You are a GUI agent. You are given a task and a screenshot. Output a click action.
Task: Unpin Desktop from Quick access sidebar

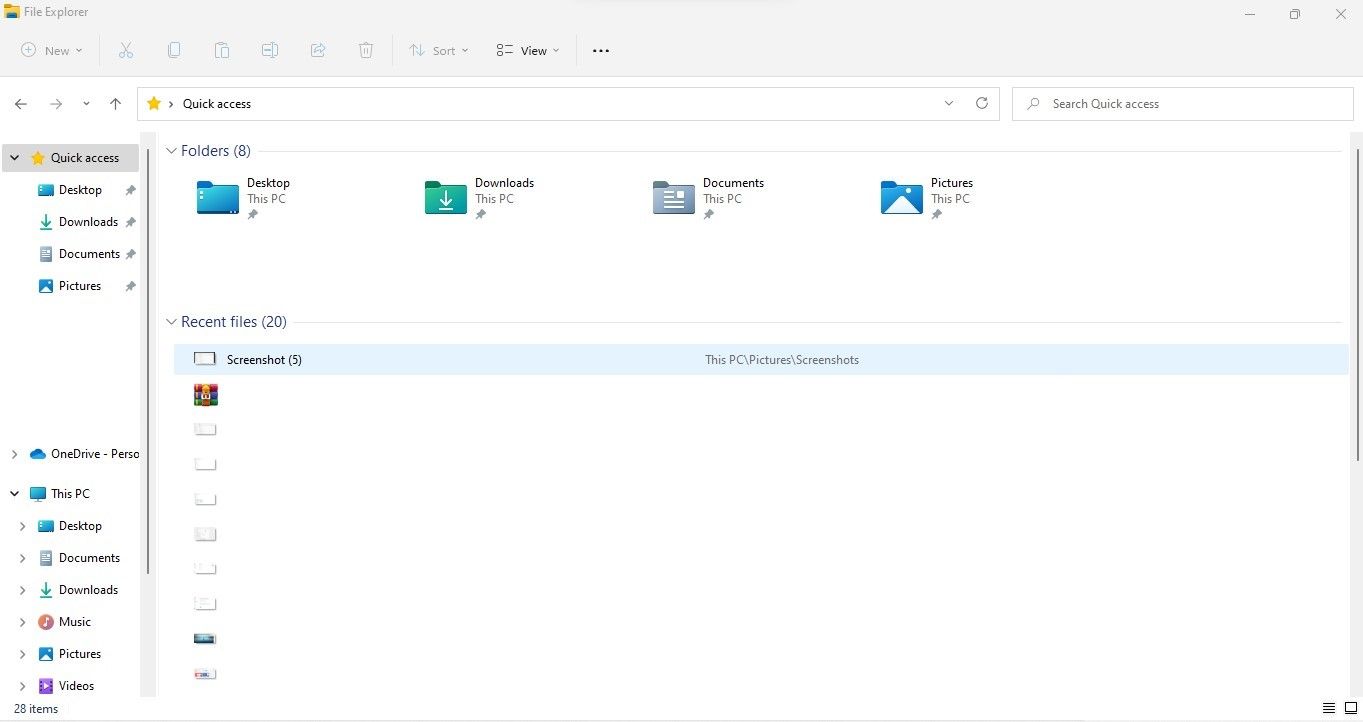(x=130, y=190)
